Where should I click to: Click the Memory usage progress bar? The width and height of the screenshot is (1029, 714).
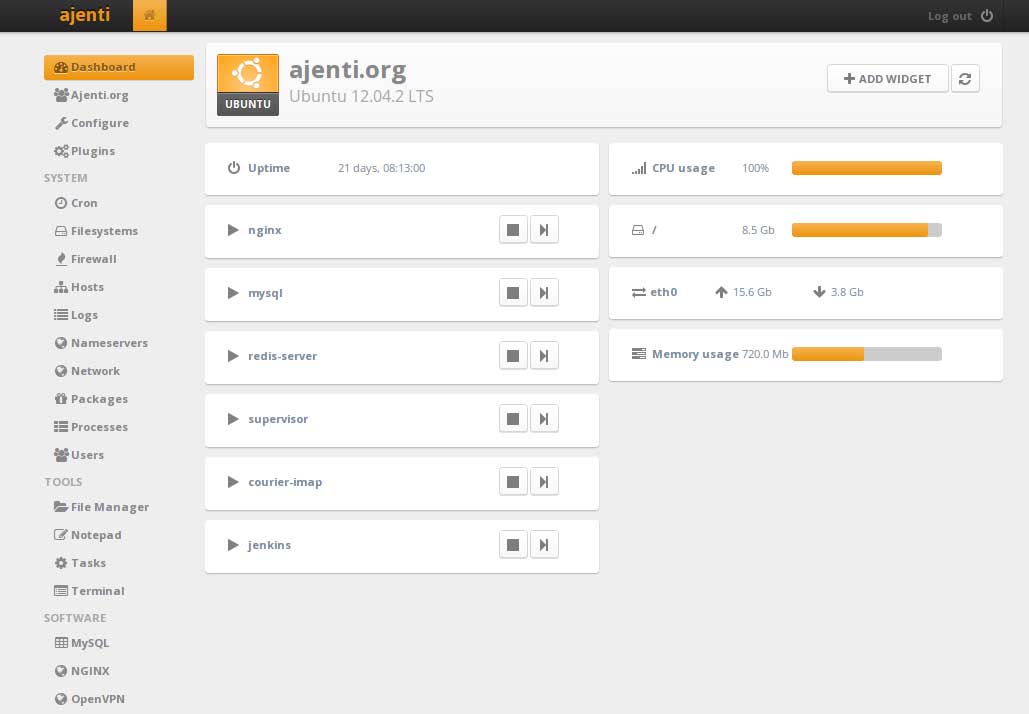866,354
